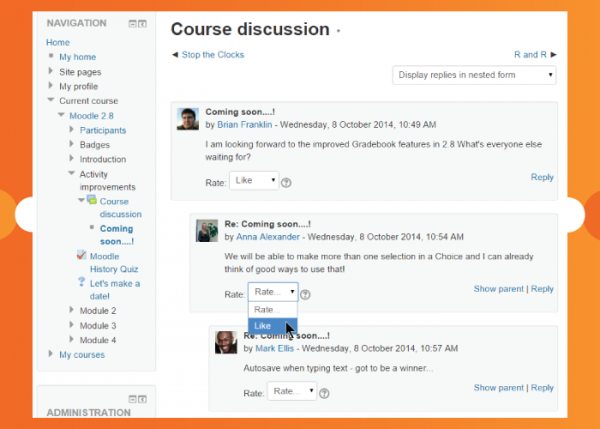The height and width of the screenshot is (429, 600).
Task: Hide the Navigation block using its collapse icon
Action: coord(133,23)
